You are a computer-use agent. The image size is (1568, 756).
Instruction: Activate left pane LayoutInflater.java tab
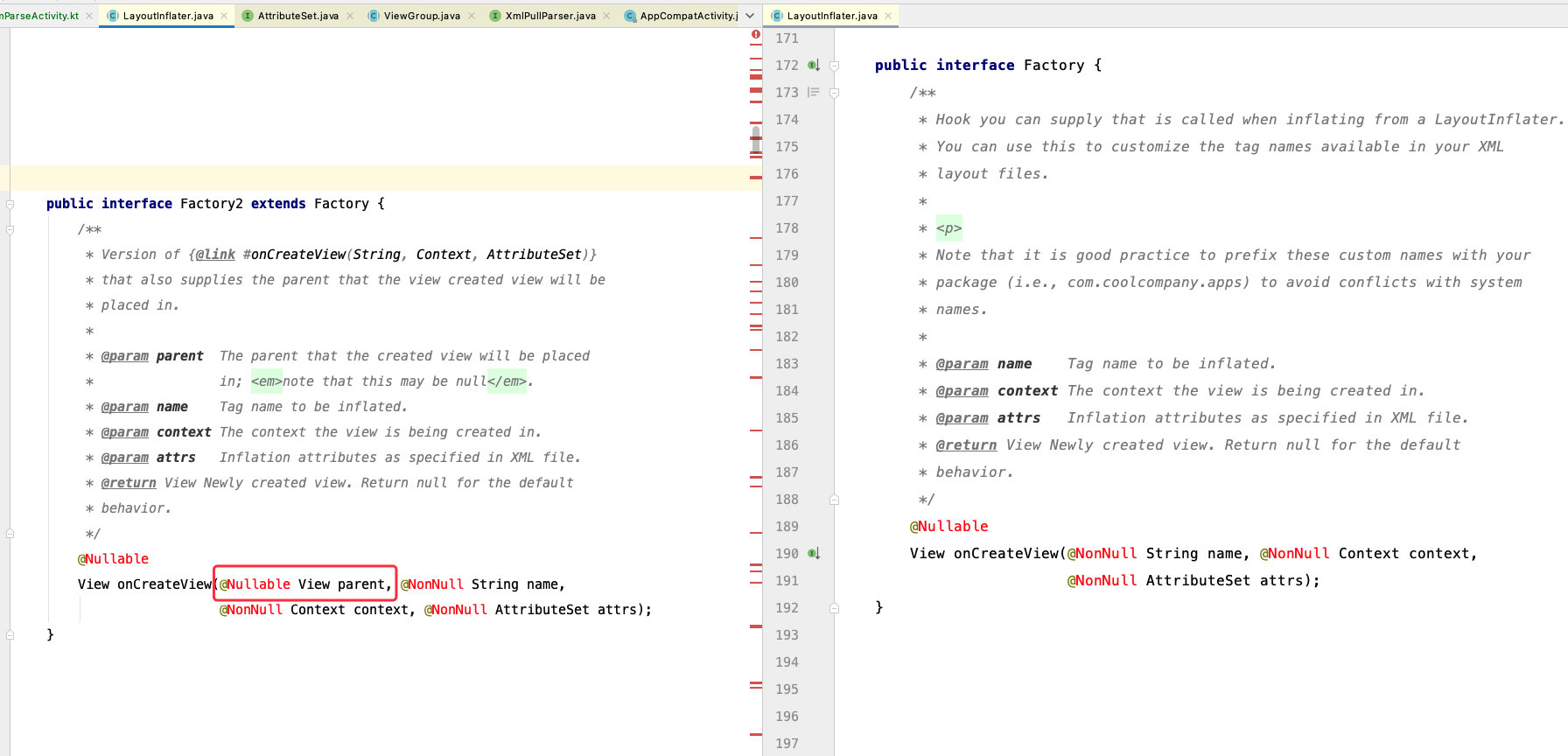click(x=168, y=16)
